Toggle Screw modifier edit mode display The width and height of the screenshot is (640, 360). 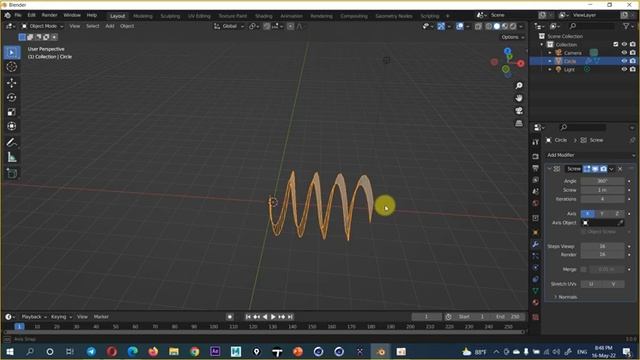tap(587, 169)
